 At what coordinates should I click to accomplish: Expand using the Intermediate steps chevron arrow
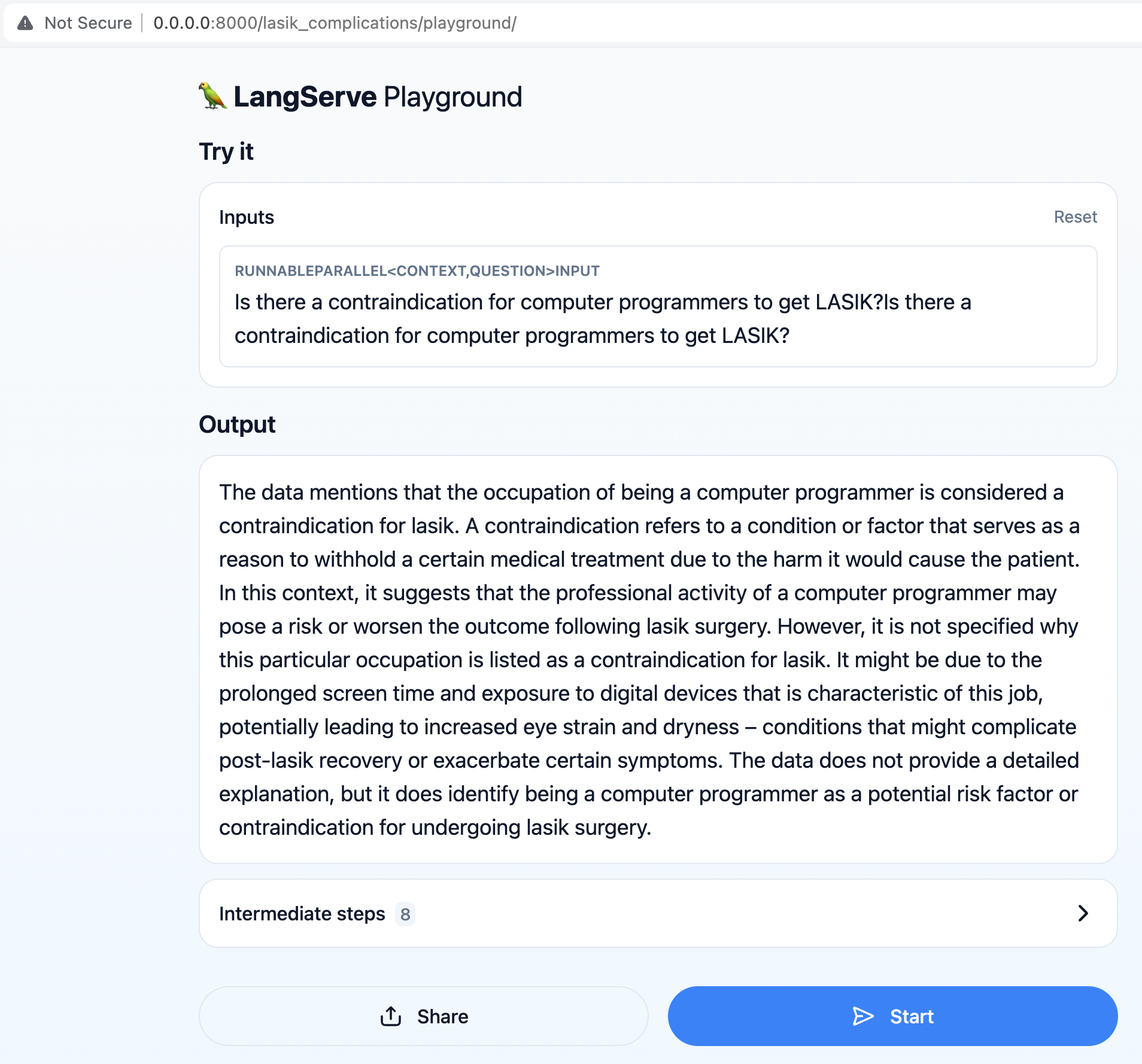[x=1083, y=913]
